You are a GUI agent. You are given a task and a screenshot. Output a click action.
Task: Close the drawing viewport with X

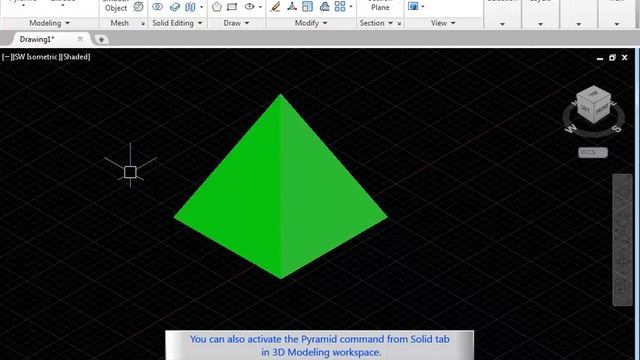(624, 58)
